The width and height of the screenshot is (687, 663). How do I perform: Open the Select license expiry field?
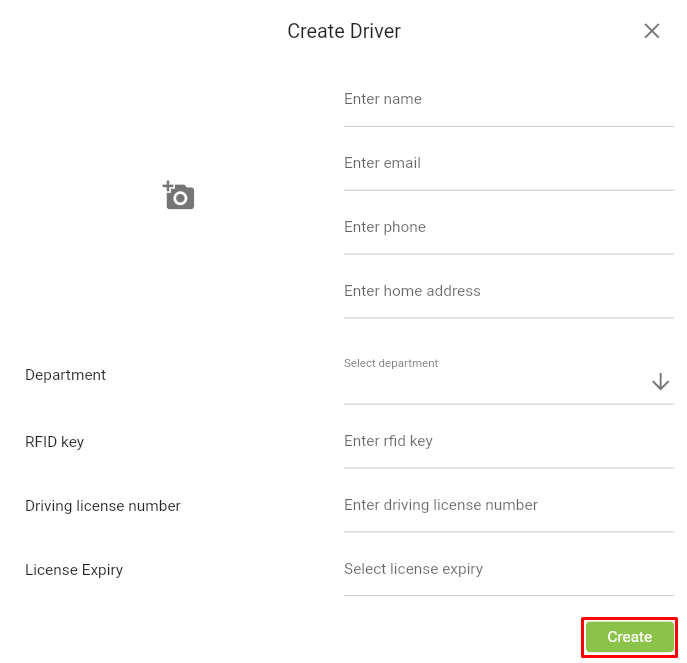[508, 569]
